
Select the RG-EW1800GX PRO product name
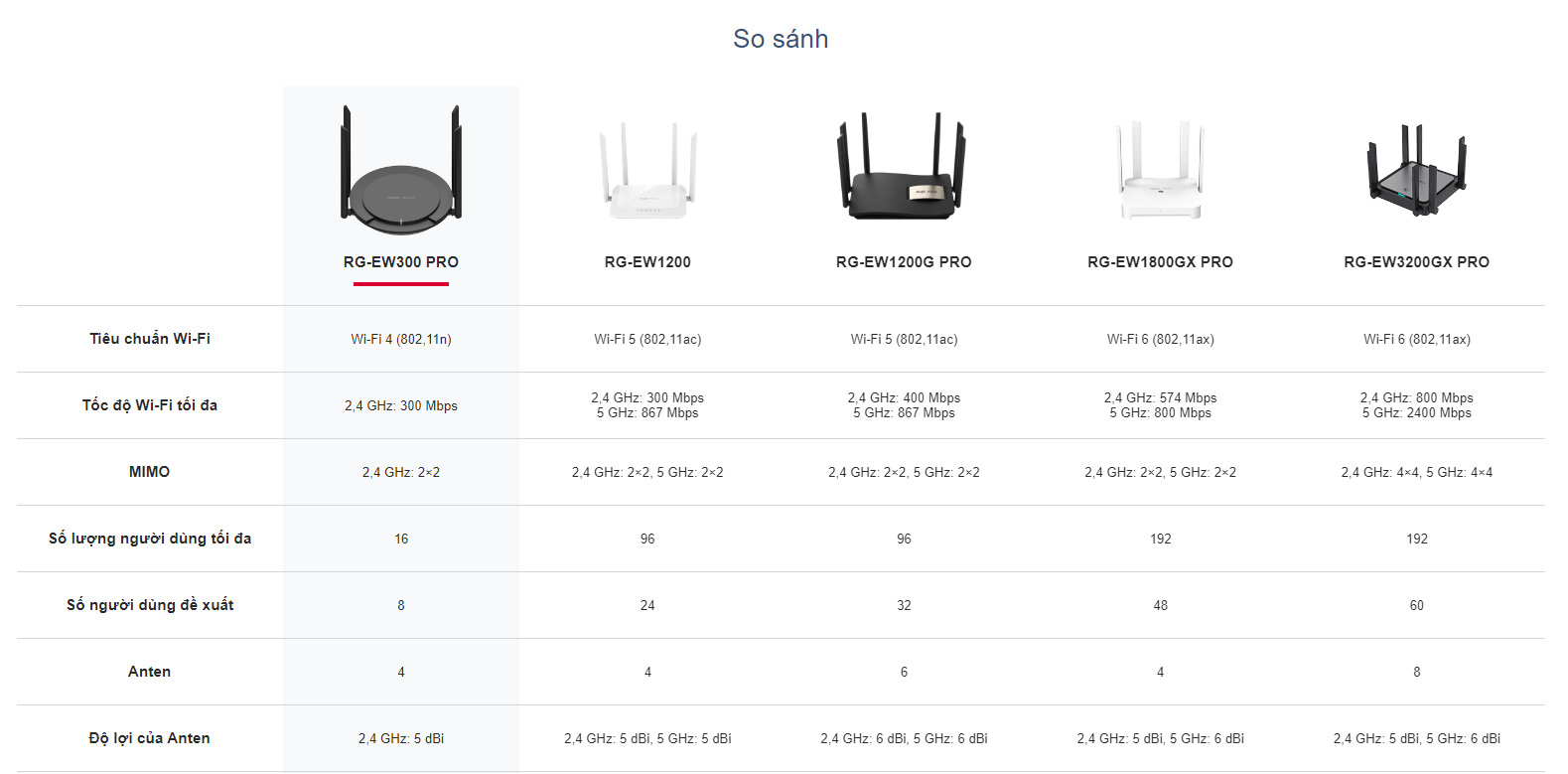1160,262
